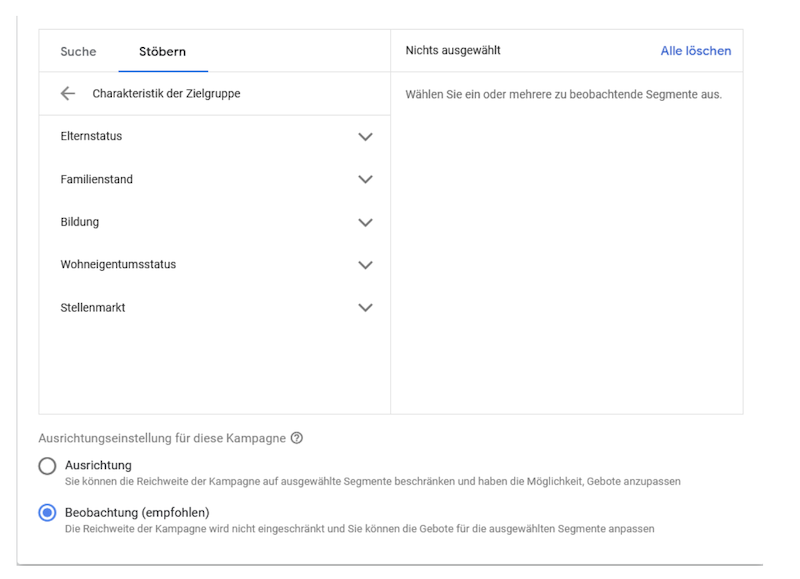Click the Elternstatus category label
This screenshot has height=579, width=800.
[91, 137]
